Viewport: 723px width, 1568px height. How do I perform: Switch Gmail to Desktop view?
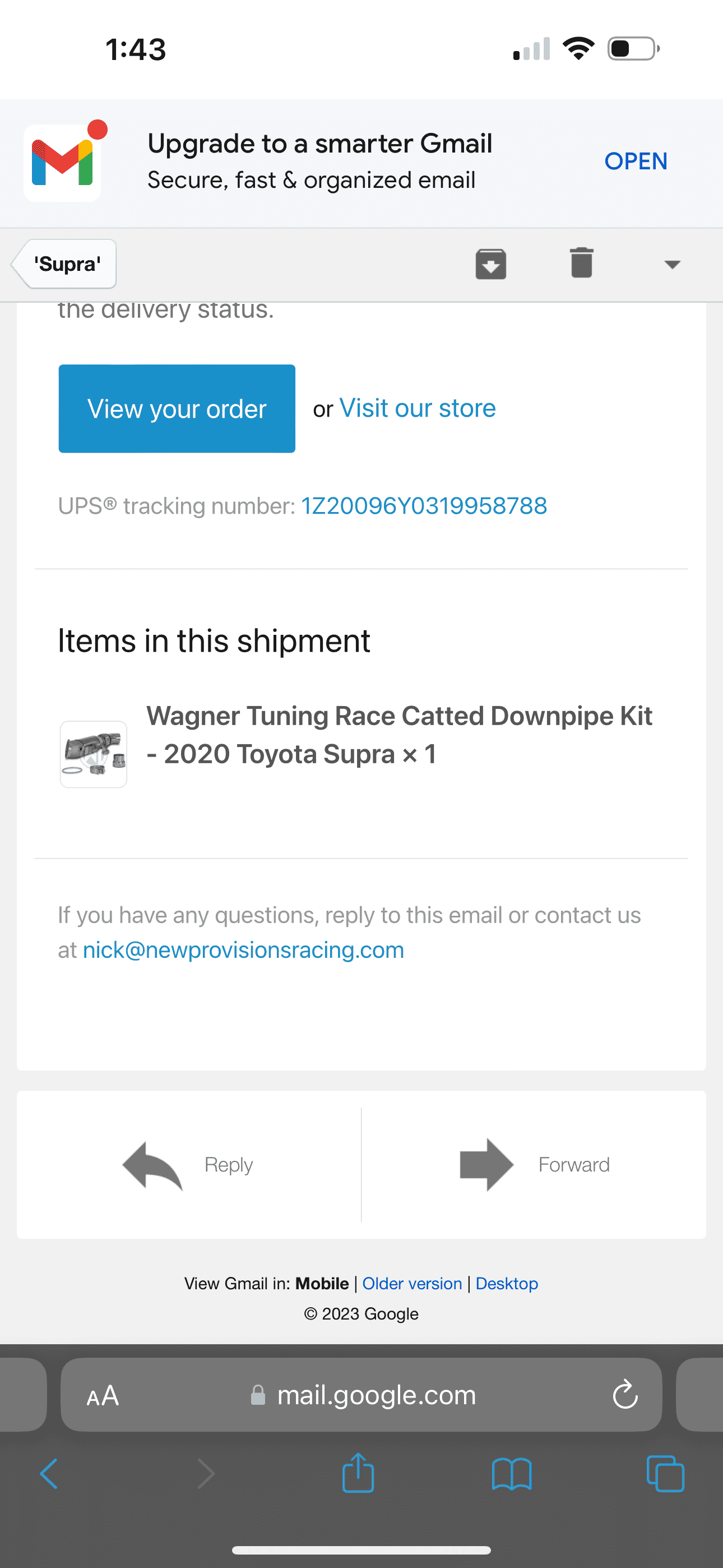tap(507, 1283)
